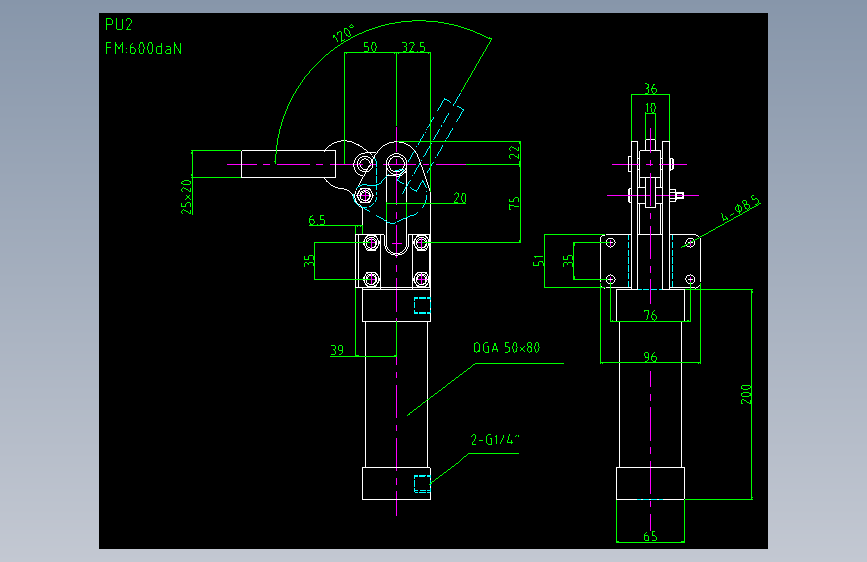Click the 51 dimension value
This screenshot has width=867, height=562.
(538, 261)
